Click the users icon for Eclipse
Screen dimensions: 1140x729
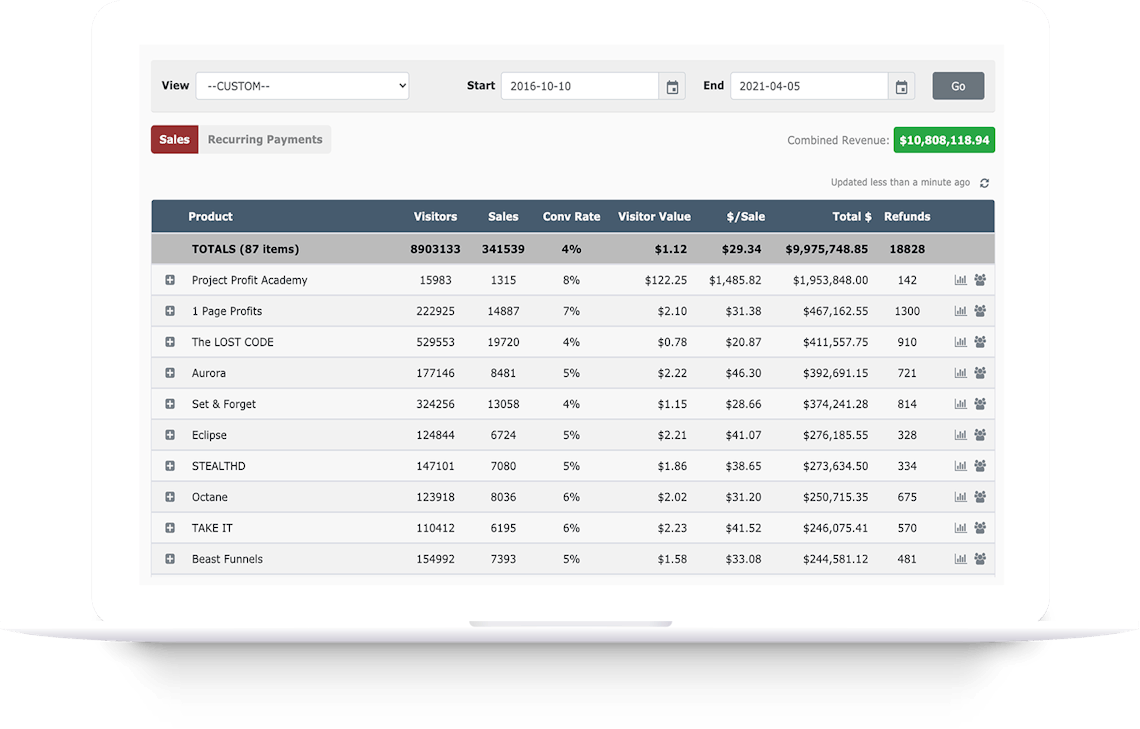pyautogui.click(x=980, y=435)
